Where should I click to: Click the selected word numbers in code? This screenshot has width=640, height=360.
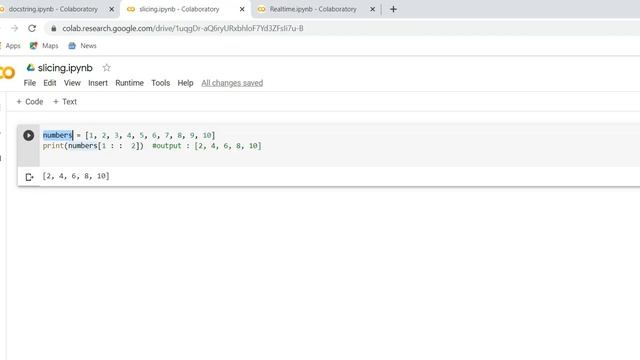point(58,135)
